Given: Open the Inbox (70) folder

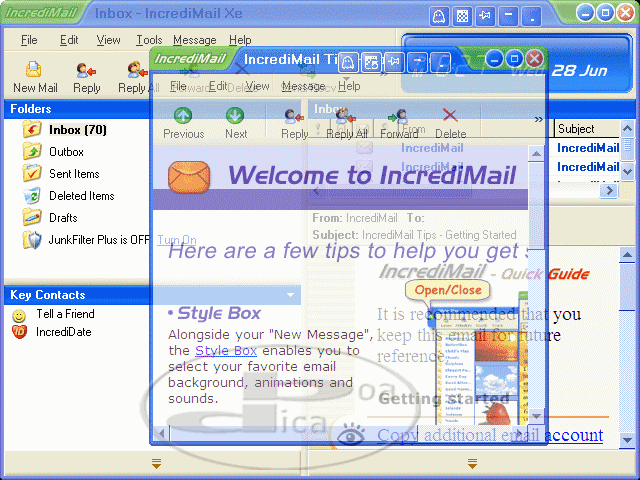Looking at the screenshot, I should pyautogui.click(x=77, y=130).
